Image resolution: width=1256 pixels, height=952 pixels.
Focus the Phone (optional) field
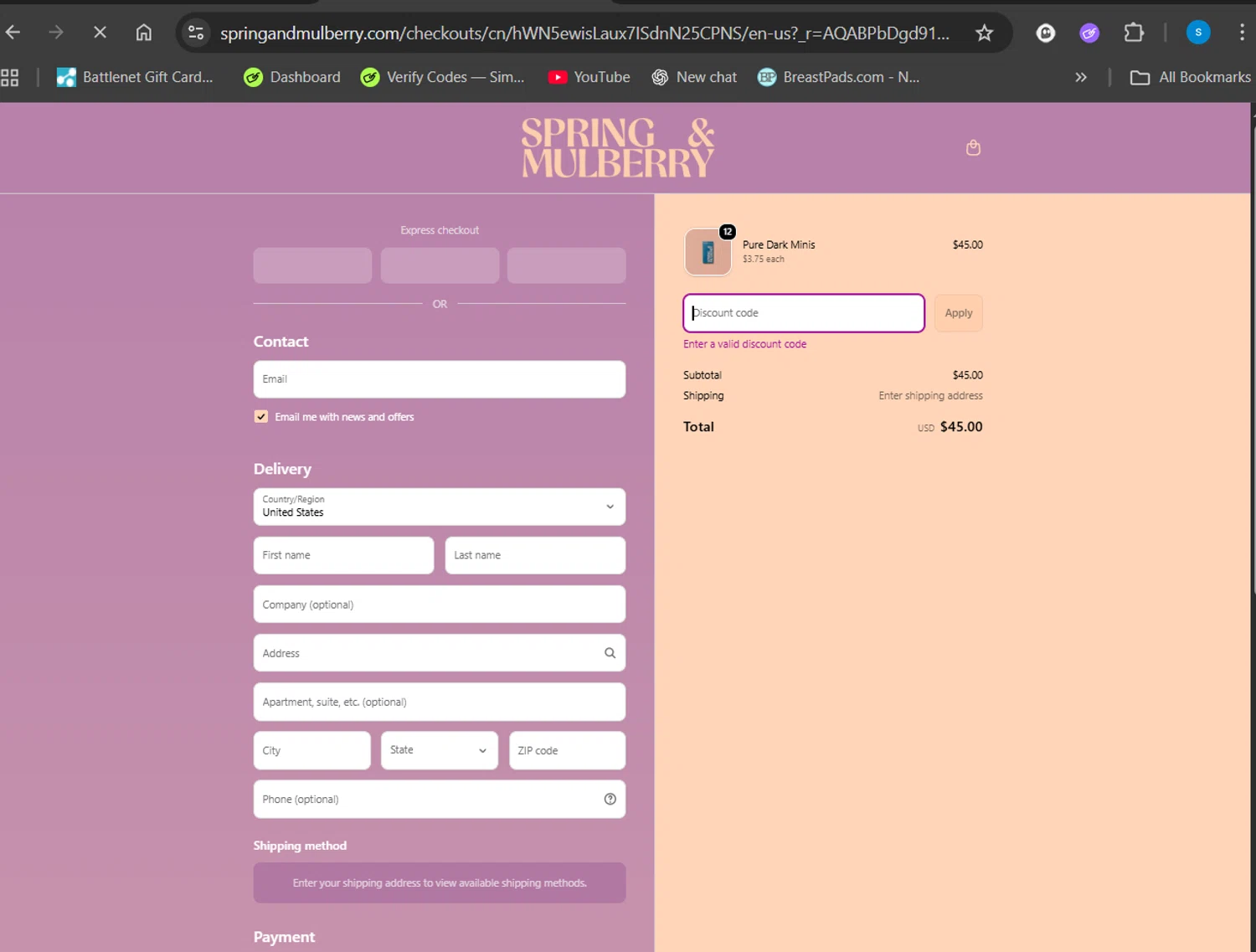(x=440, y=799)
